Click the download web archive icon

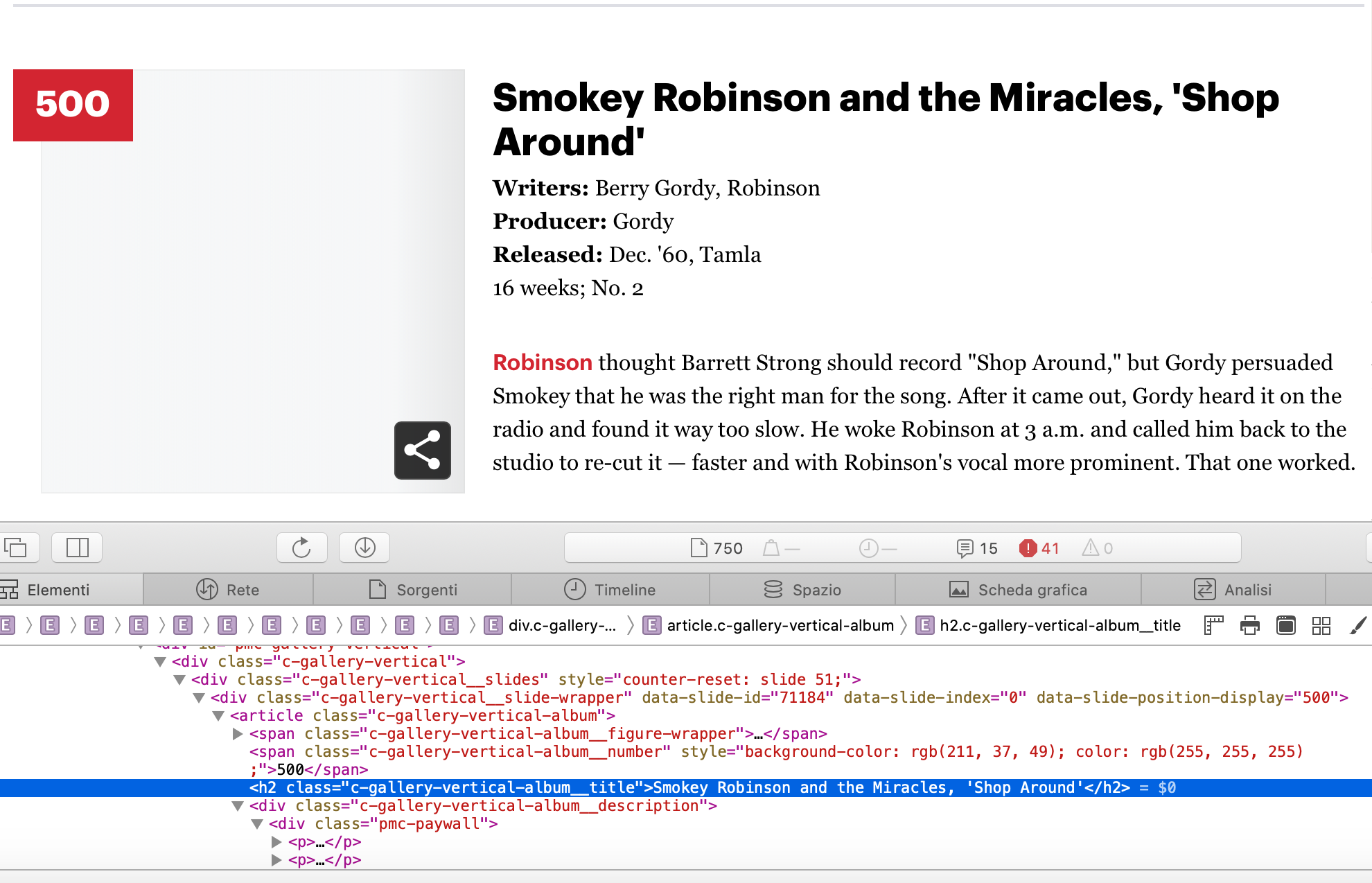(x=364, y=548)
